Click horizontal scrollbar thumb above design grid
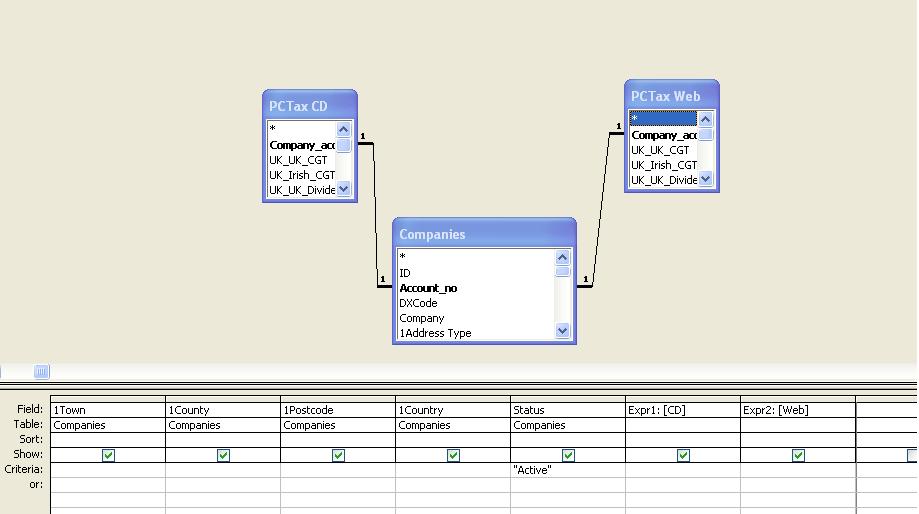Screen dimensions: 919x514 [41, 372]
